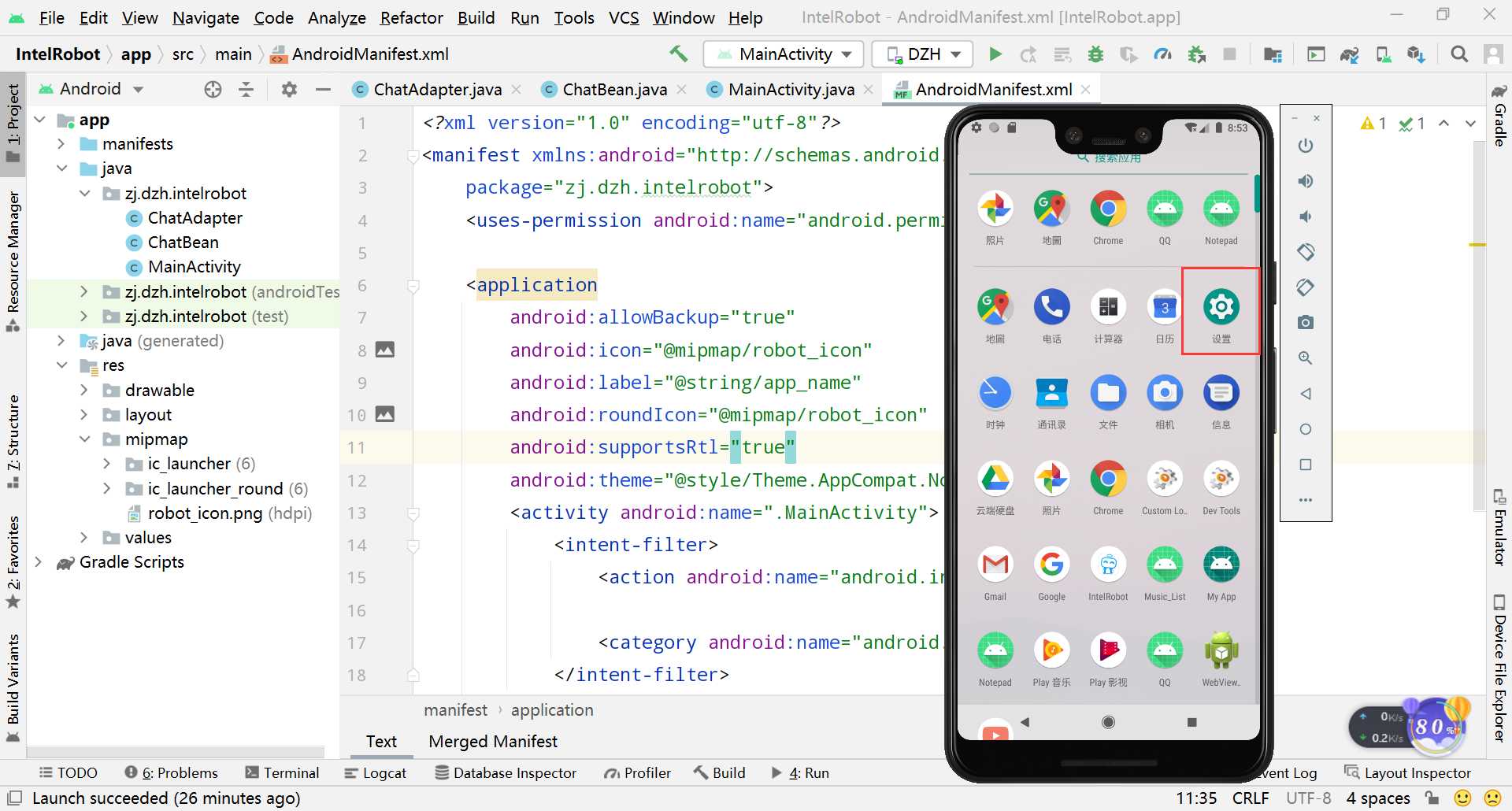Collapse the java folder

point(61,168)
